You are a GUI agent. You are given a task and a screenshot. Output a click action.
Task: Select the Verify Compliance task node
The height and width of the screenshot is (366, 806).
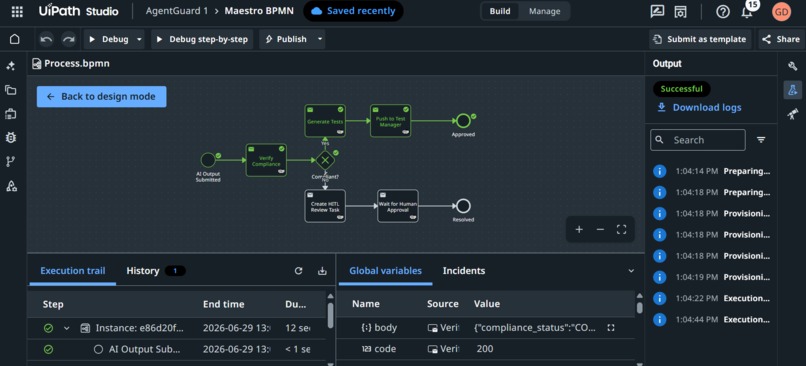(266, 160)
